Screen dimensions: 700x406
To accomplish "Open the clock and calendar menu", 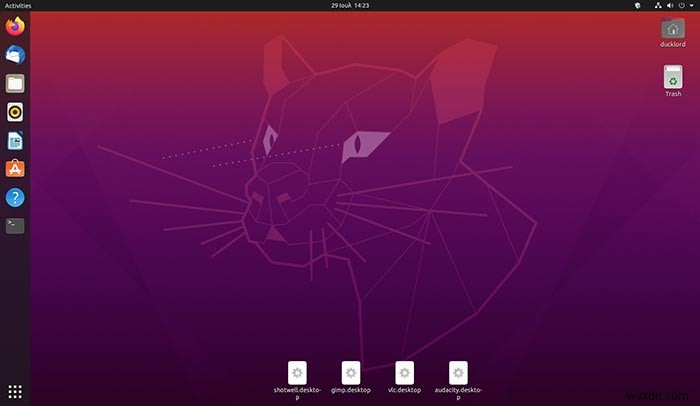I will coord(350,5).
